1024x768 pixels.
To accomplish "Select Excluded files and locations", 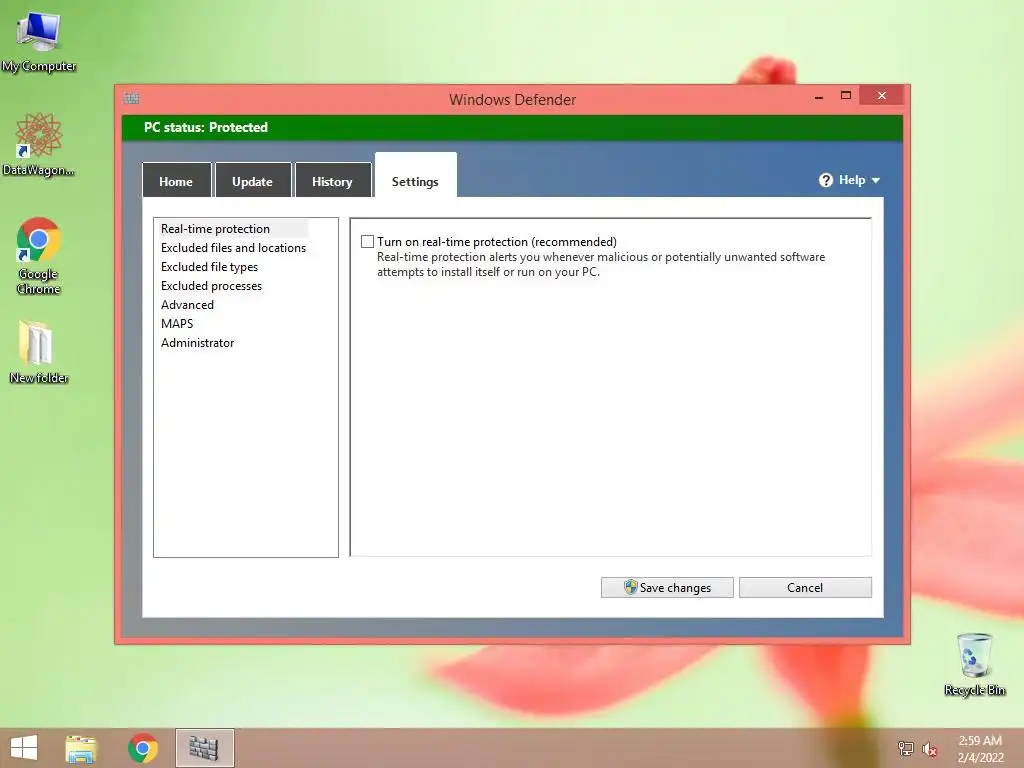I will (x=233, y=248).
